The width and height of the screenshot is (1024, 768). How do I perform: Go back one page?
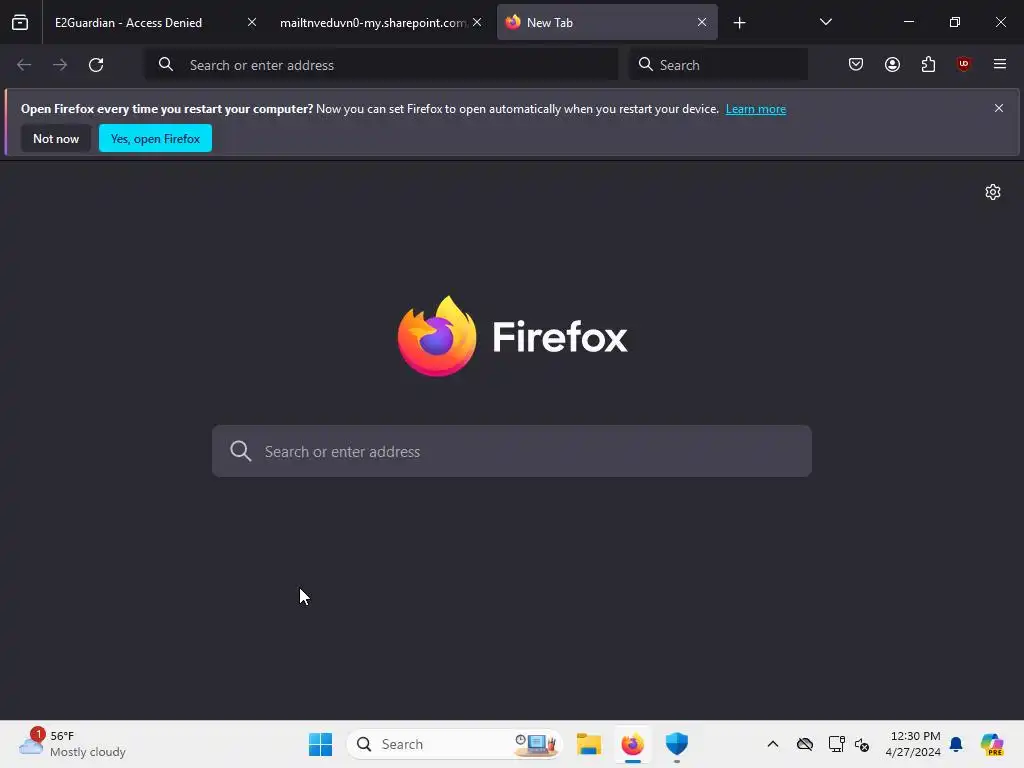coord(24,65)
